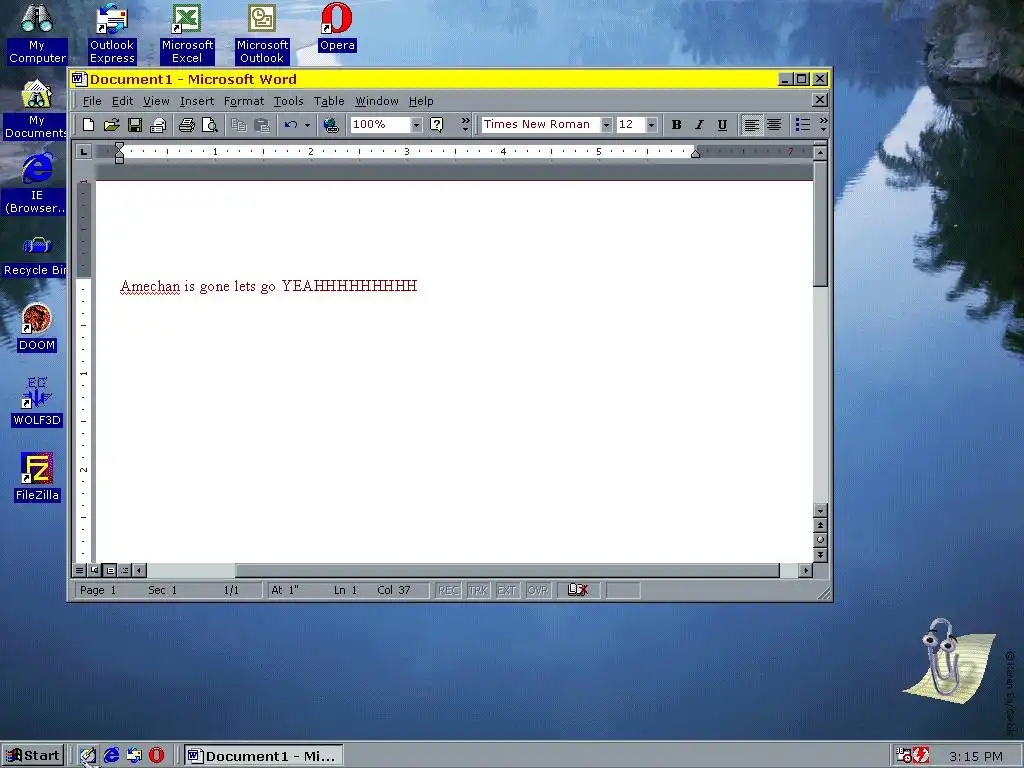Click the vertical scrollbar thumb
Image resolution: width=1024 pixels, height=768 pixels.
821,223
